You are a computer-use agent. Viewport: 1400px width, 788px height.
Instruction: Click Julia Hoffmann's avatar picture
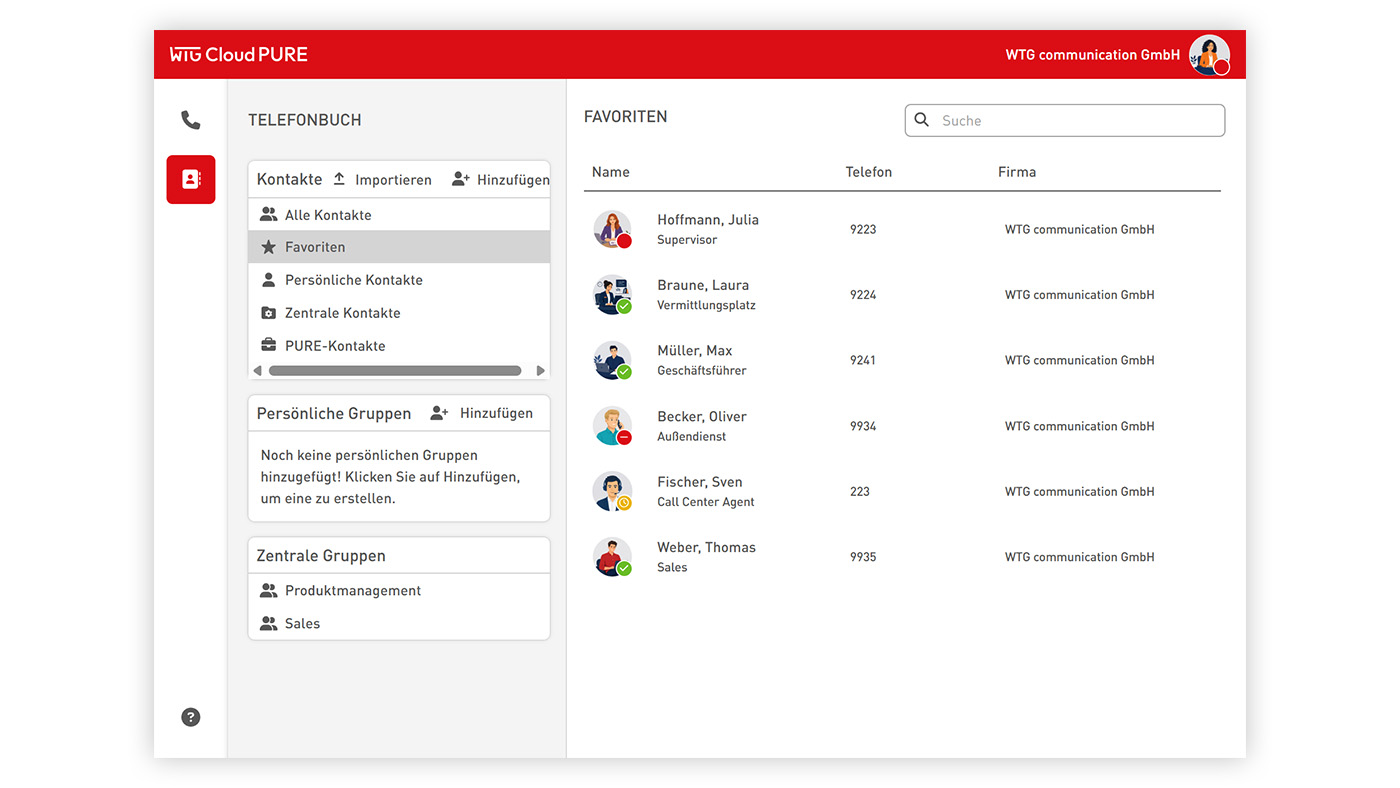(x=612, y=229)
